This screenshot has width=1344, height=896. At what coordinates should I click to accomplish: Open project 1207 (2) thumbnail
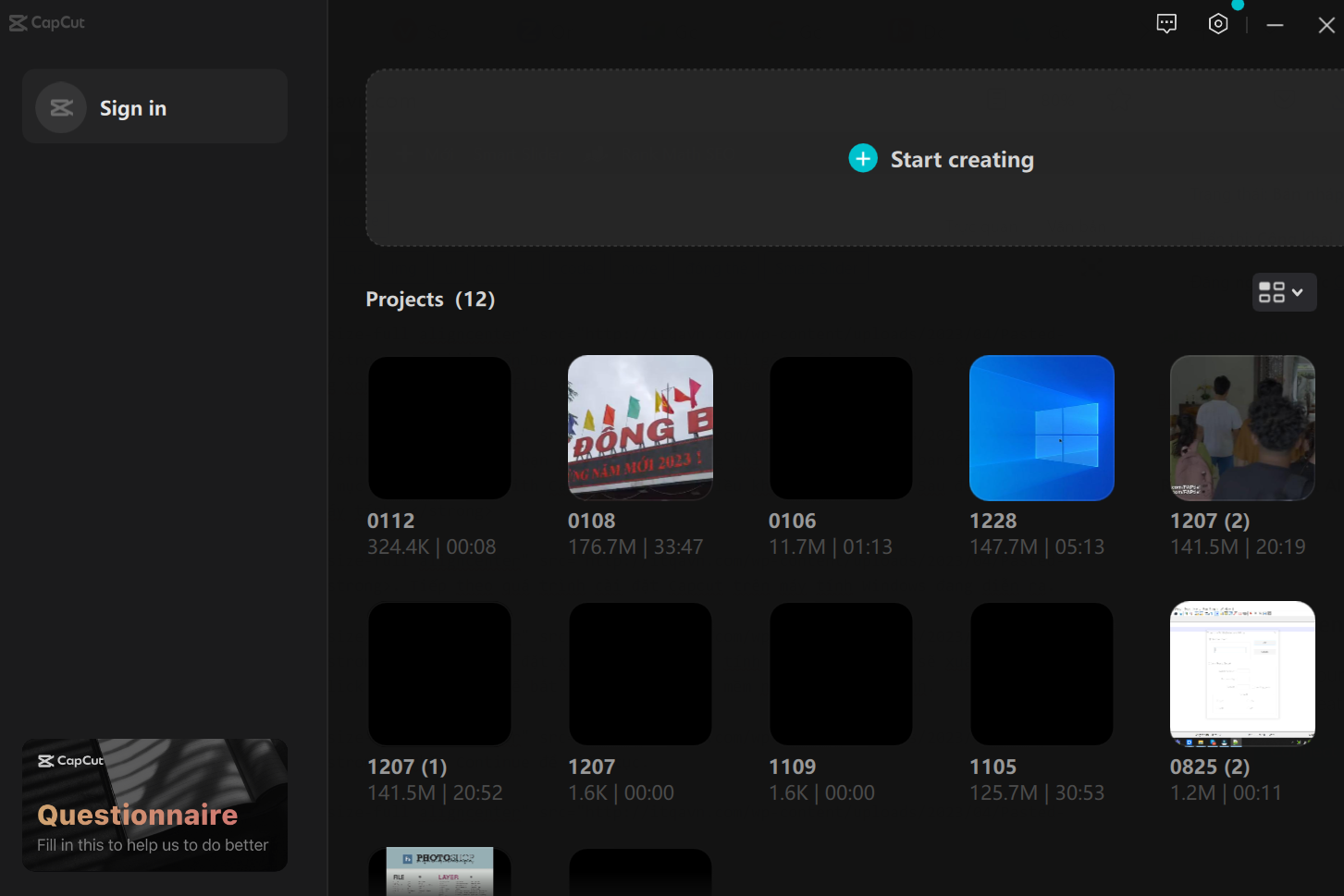(1242, 428)
